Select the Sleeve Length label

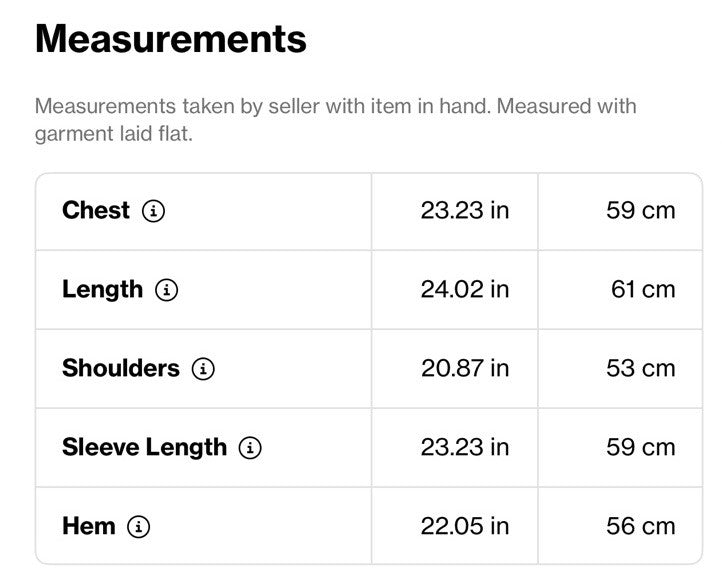point(144,448)
